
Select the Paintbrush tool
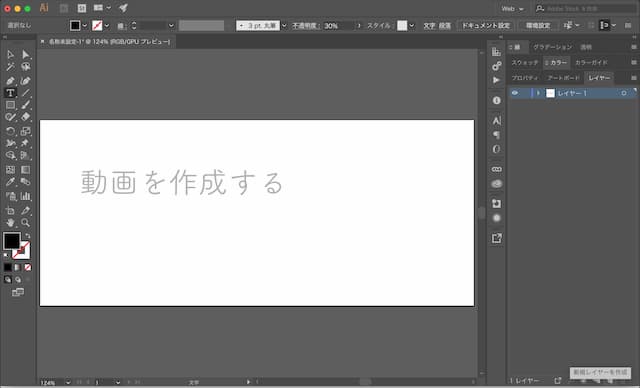(26, 105)
